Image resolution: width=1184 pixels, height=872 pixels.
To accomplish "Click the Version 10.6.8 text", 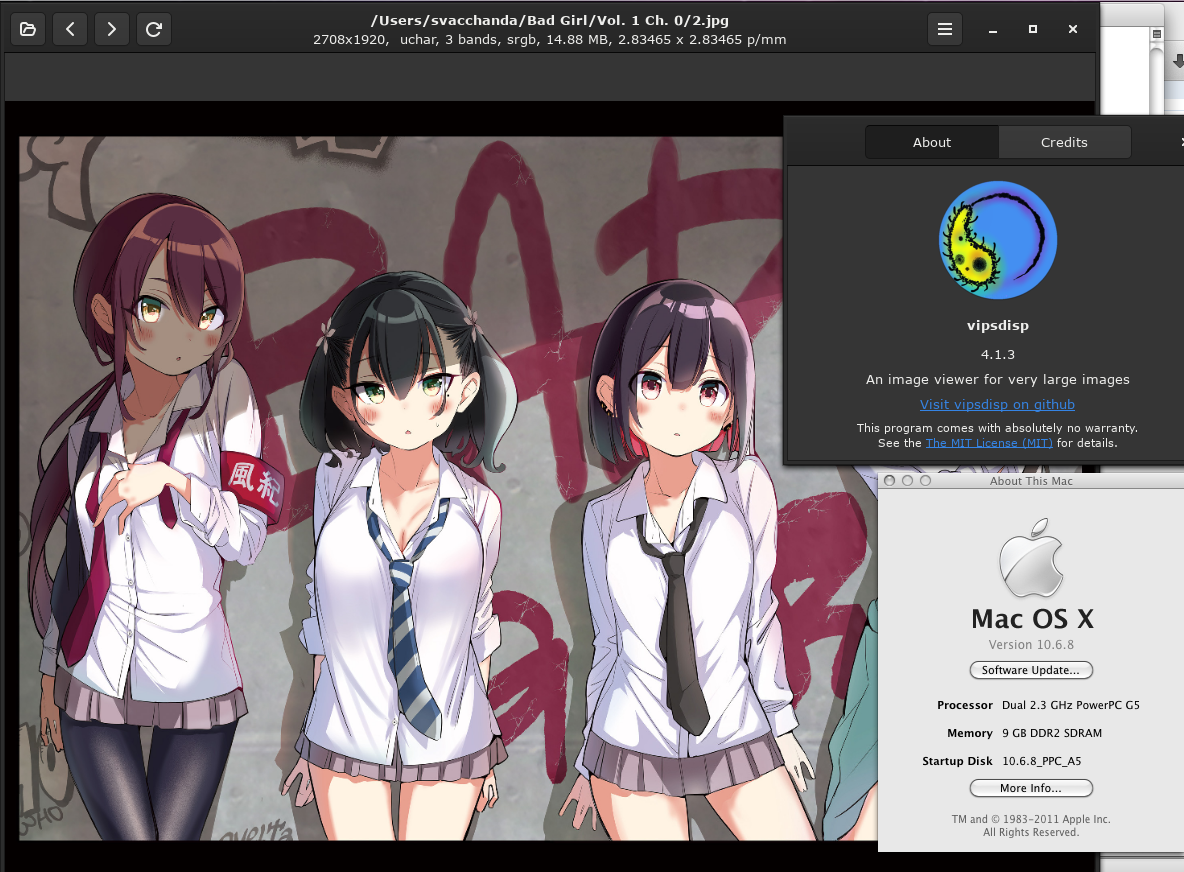I will (x=1031, y=645).
